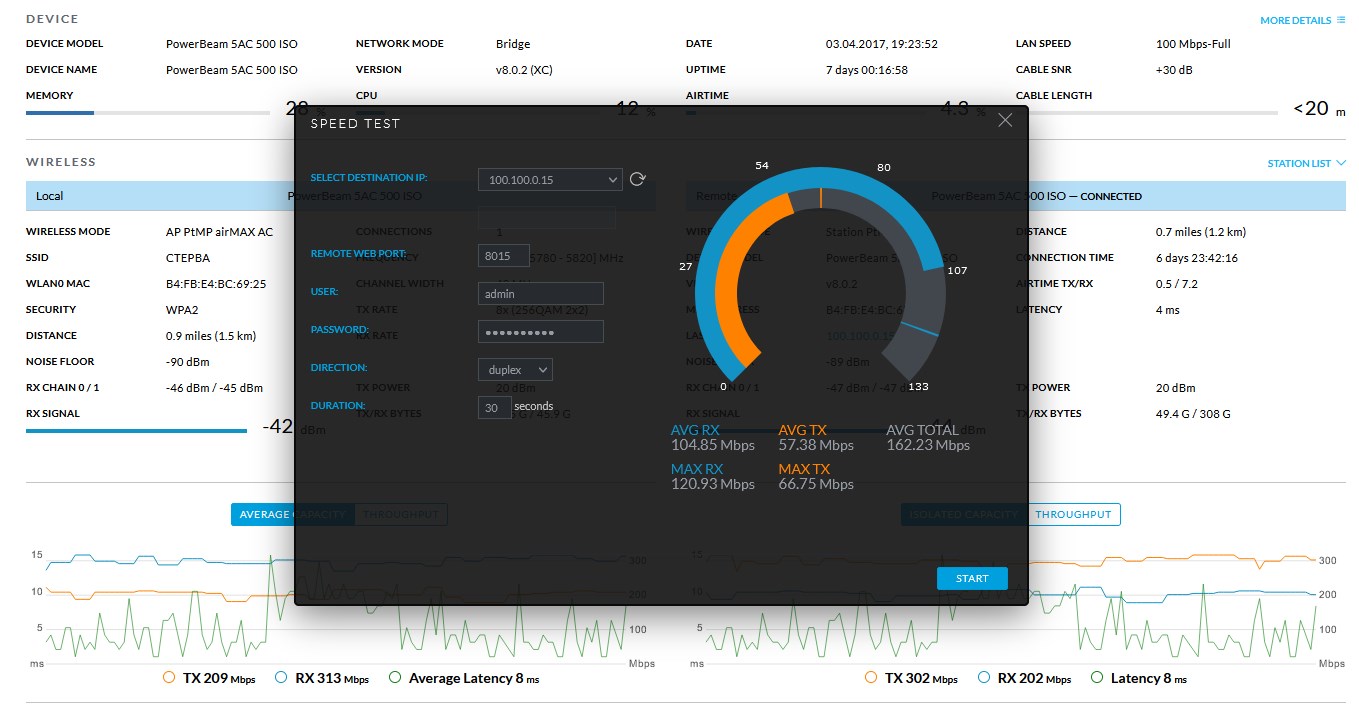Click the noise floor -90 dBm value
This screenshot has width=1359, height=710.
tap(188, 362)
